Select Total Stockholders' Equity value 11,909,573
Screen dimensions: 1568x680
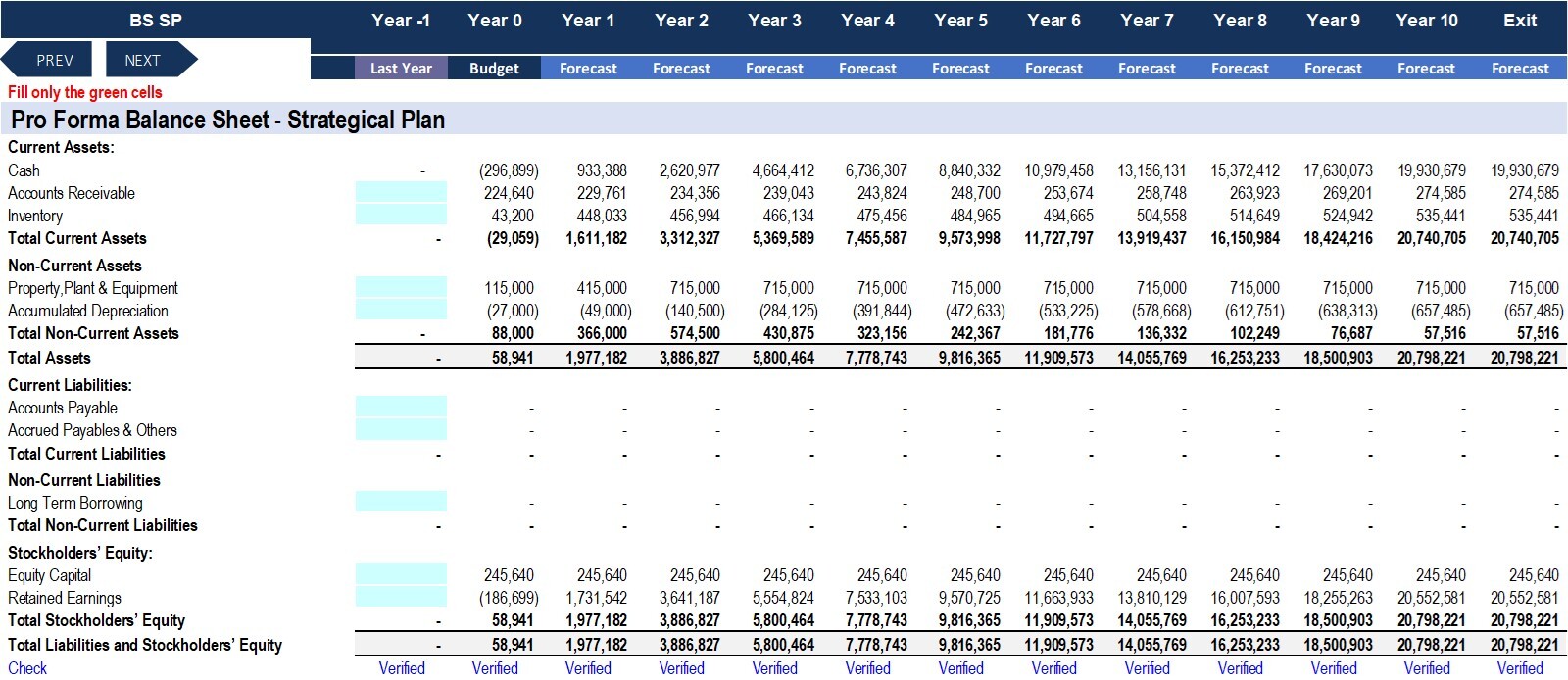1058,620
